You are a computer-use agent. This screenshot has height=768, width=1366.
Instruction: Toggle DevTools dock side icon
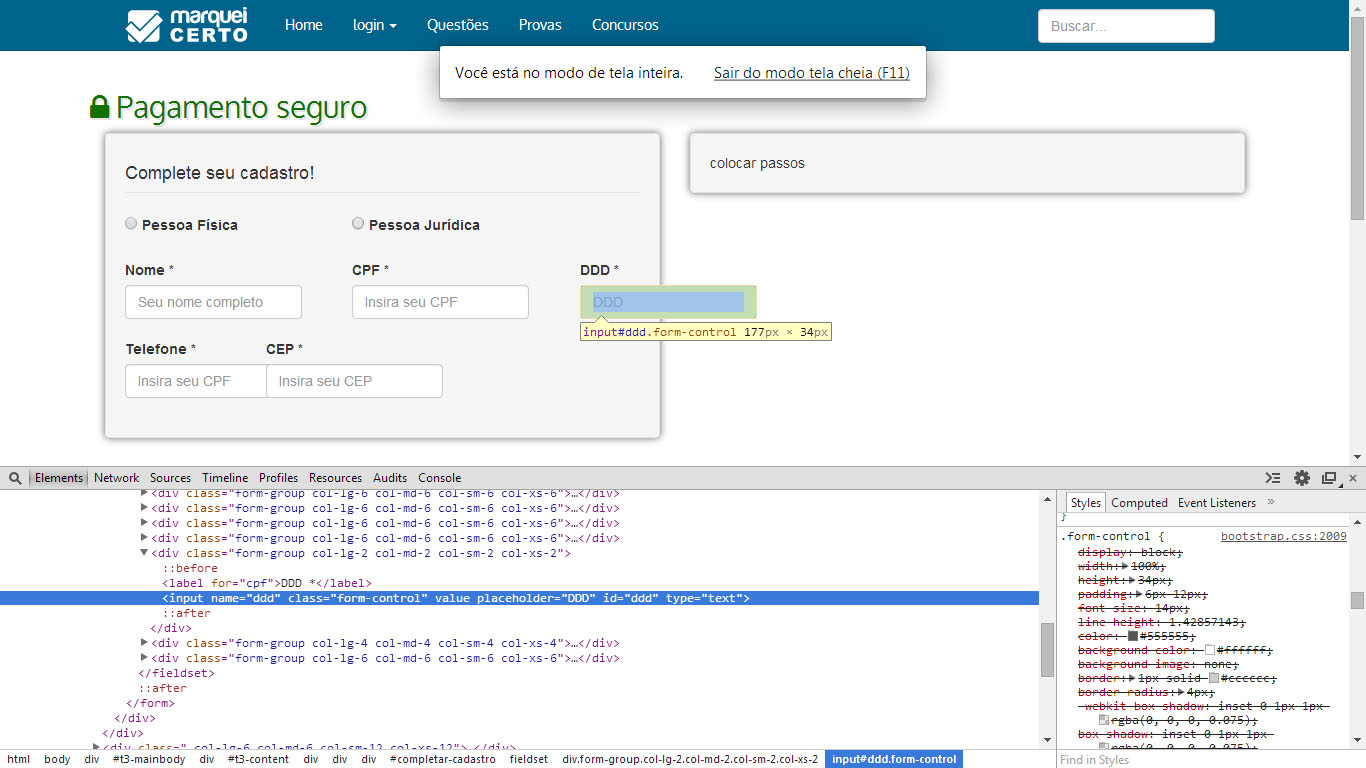[x=1329, y=478]
